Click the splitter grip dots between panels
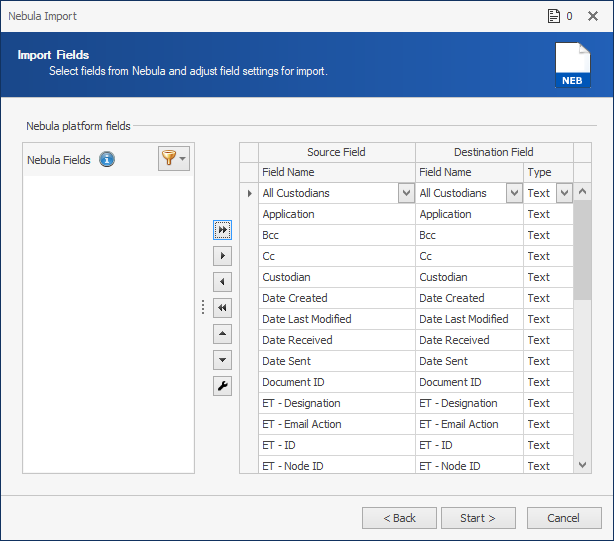 coord(203,307)
